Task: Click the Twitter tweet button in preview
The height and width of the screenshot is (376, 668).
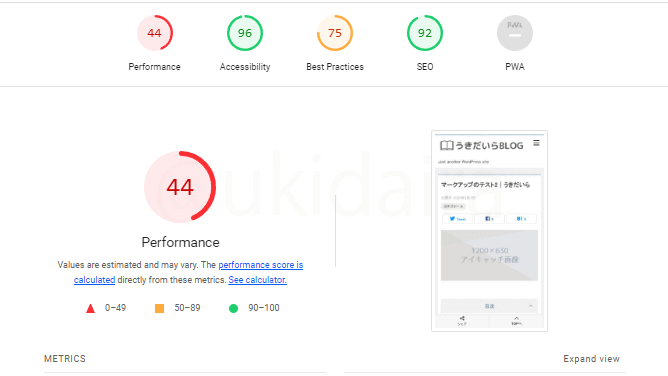Action: tap(458, 219)
